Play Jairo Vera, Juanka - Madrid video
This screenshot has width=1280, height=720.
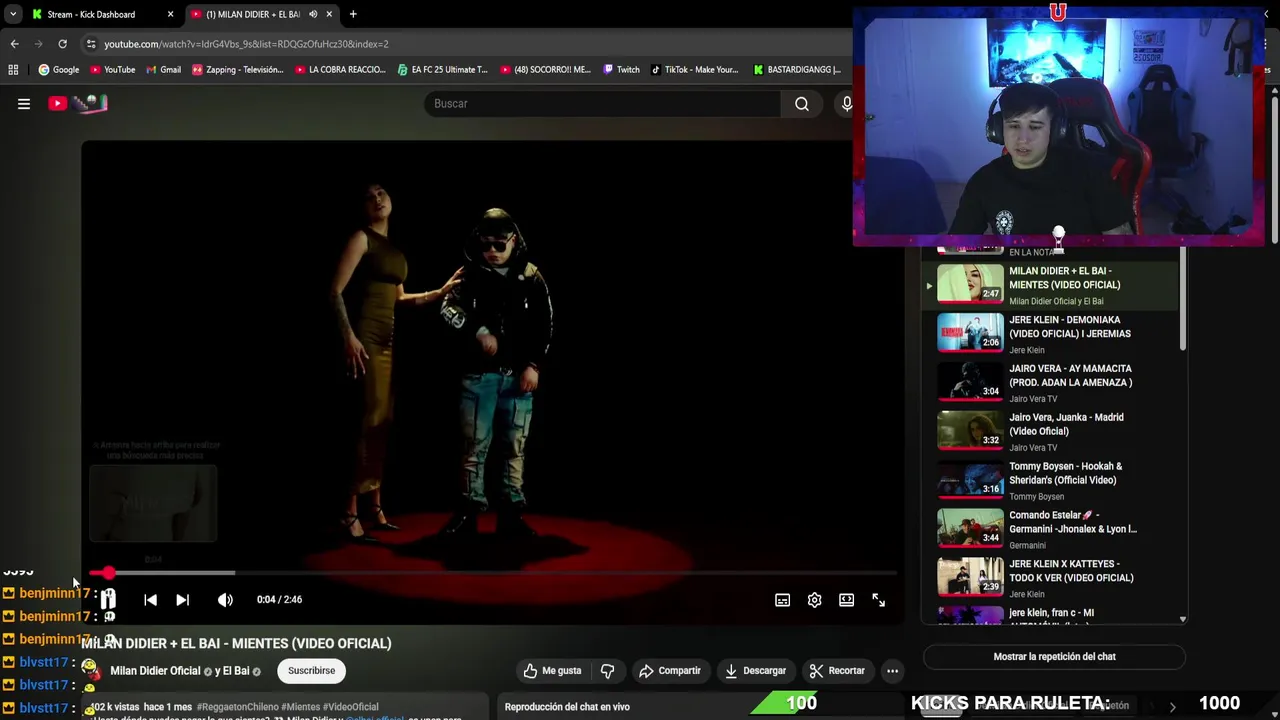coord(1050,431)
